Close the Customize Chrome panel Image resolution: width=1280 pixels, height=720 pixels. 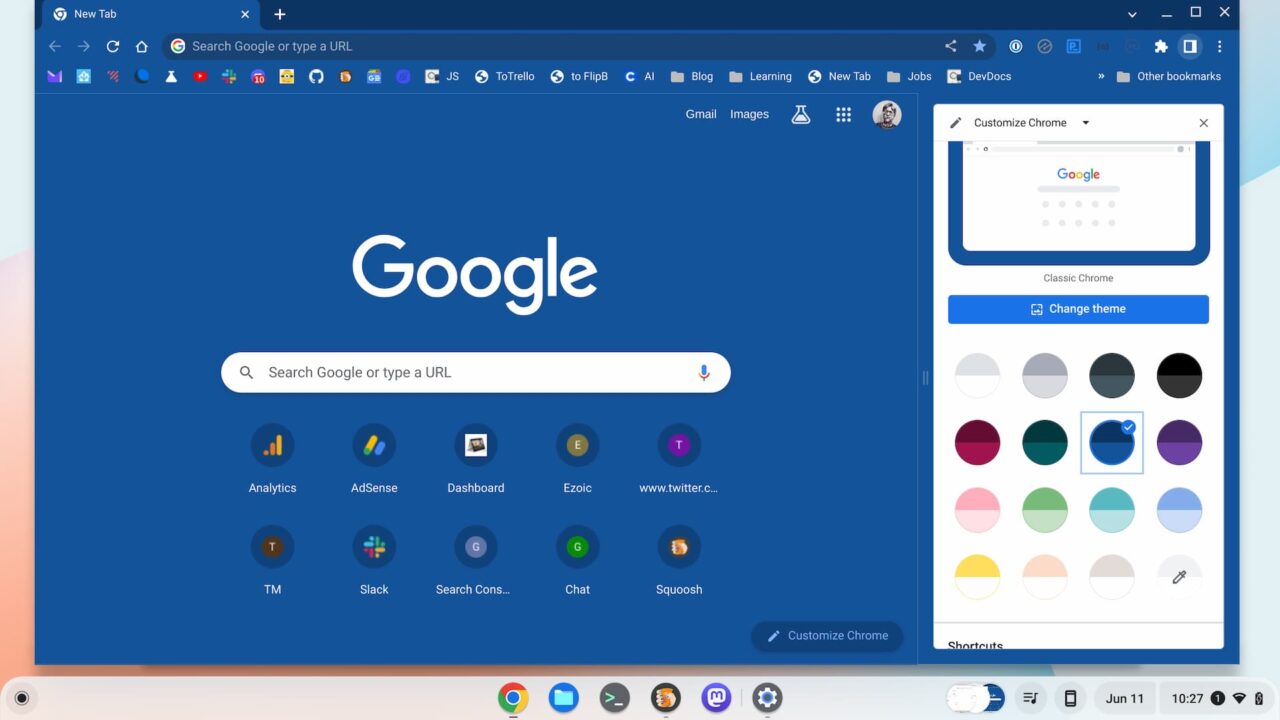[x=1204, y=123]
